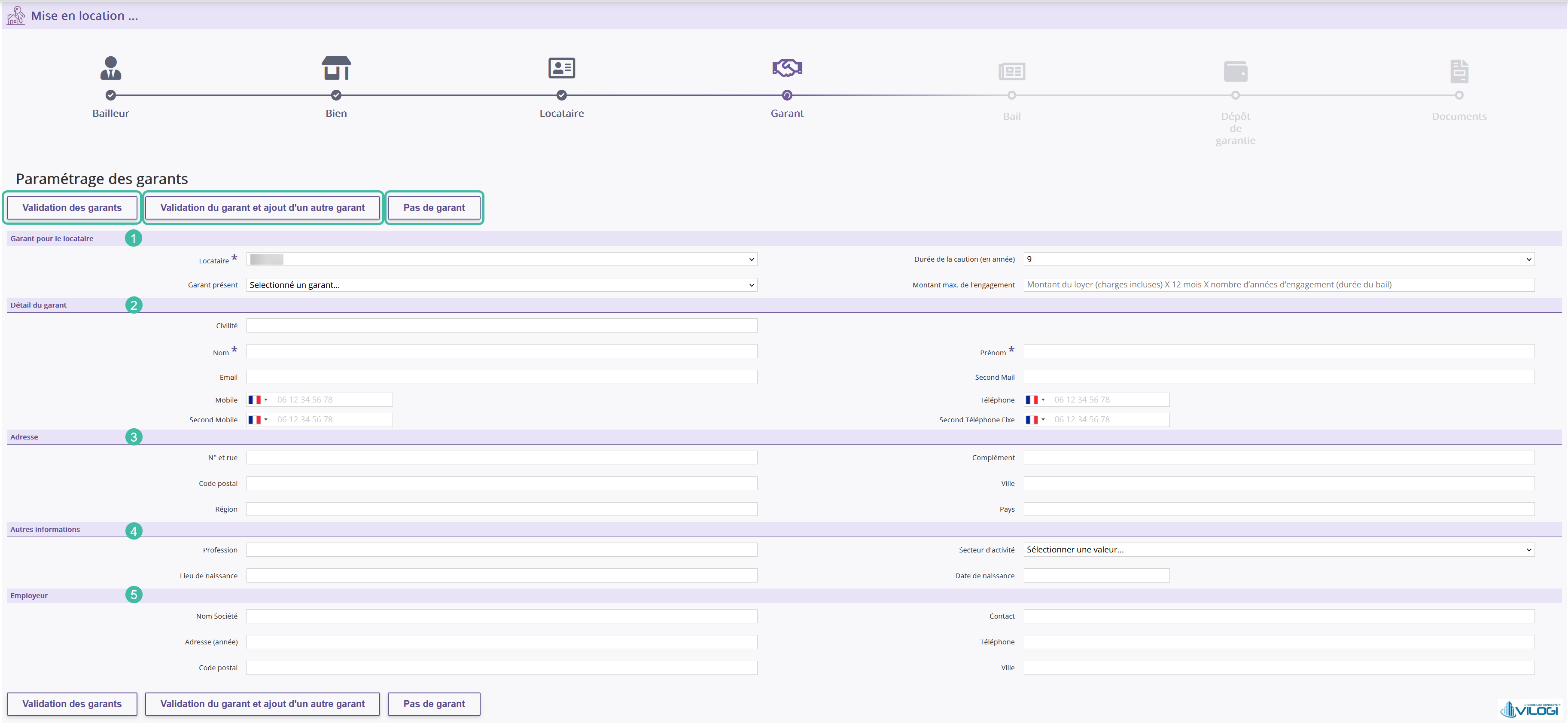
Task: Click the Documents step circle marker
Action: click(1459, 95)
